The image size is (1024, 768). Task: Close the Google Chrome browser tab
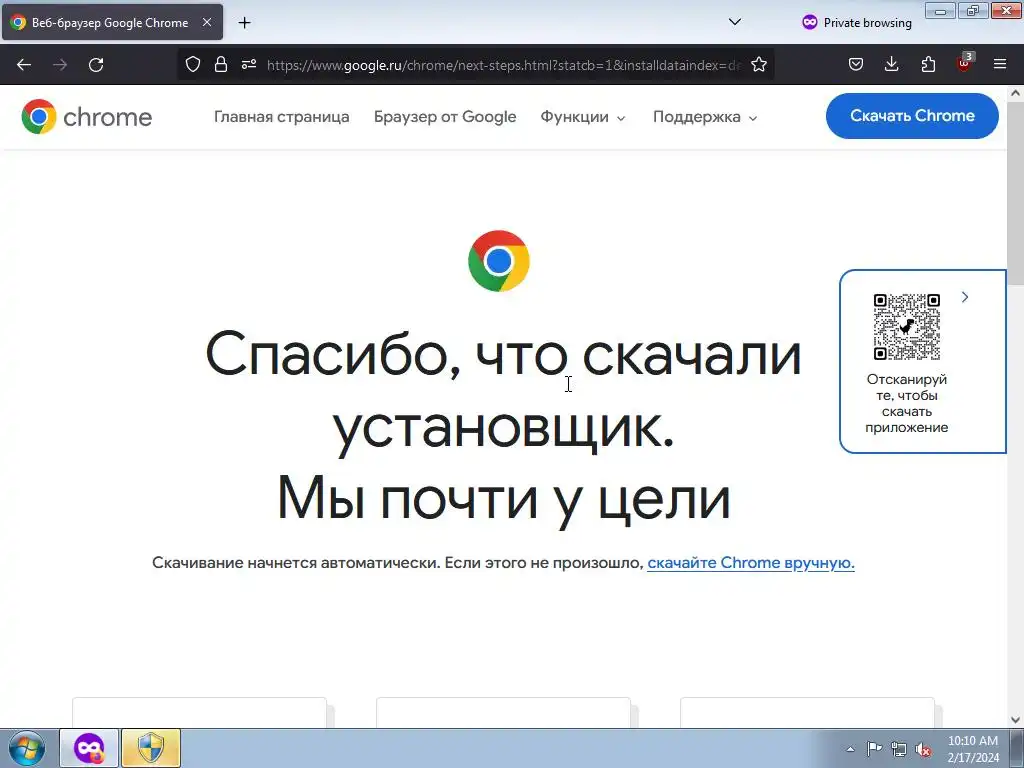tap(207, 22)
